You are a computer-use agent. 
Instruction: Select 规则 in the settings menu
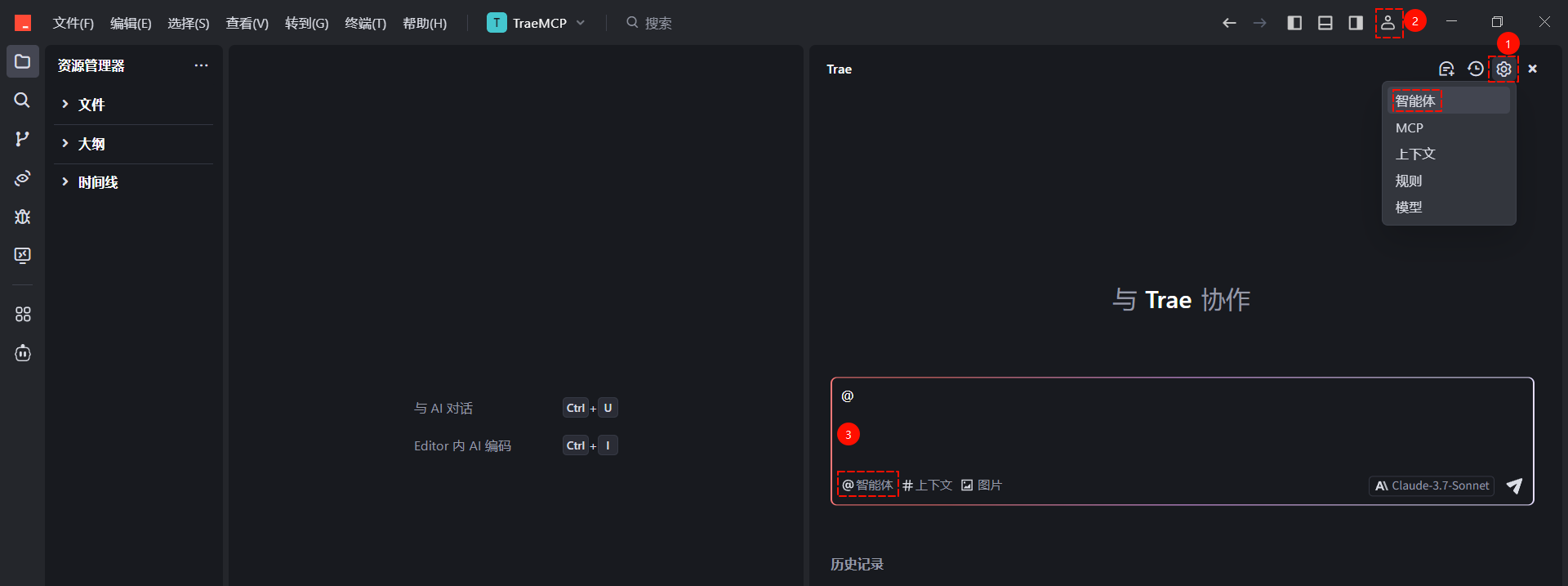click(x=1449, y=181)
